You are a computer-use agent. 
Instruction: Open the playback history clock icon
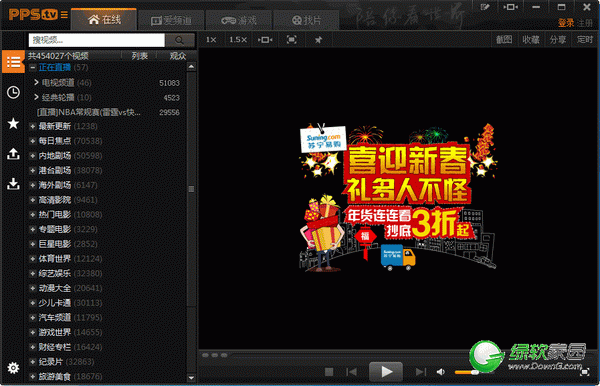[13, 92]
